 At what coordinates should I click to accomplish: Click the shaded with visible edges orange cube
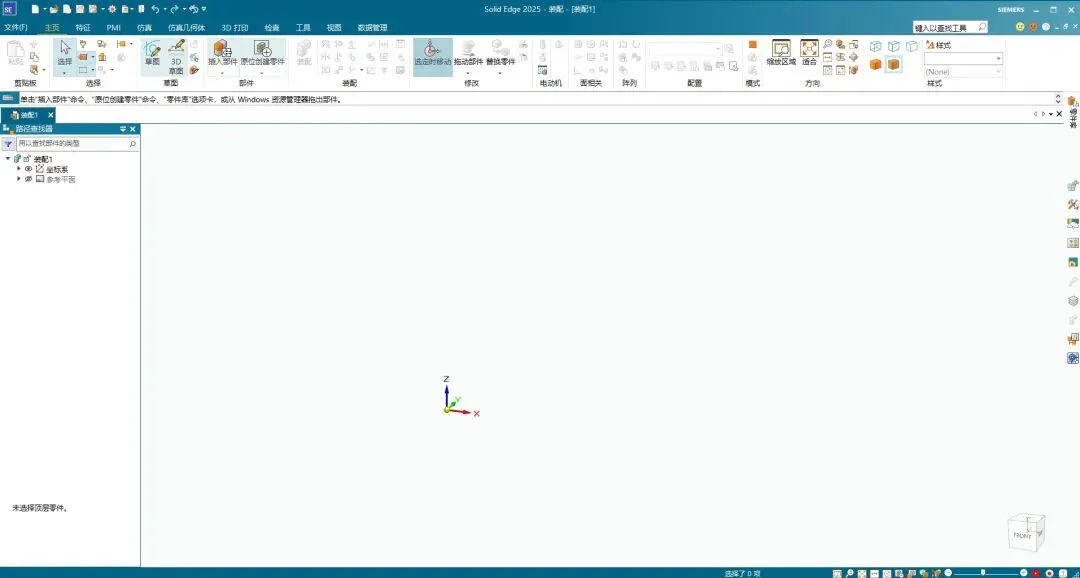click(x=893, y=64)
